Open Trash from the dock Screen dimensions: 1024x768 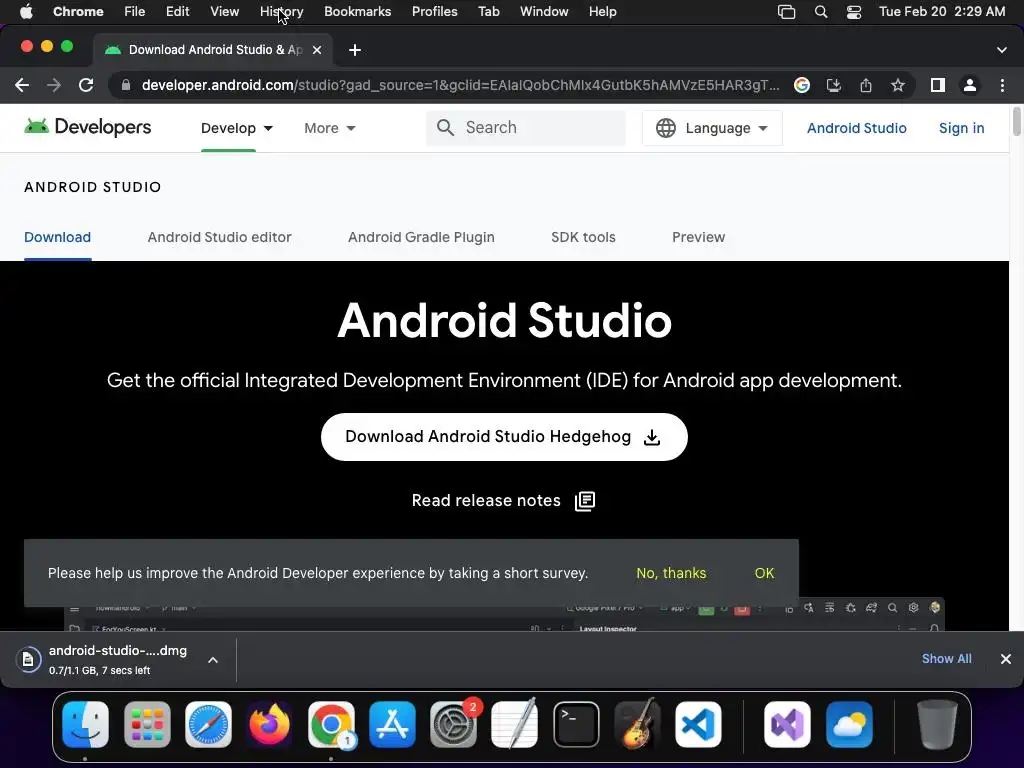pyautogui.click(x=937, y=724)
